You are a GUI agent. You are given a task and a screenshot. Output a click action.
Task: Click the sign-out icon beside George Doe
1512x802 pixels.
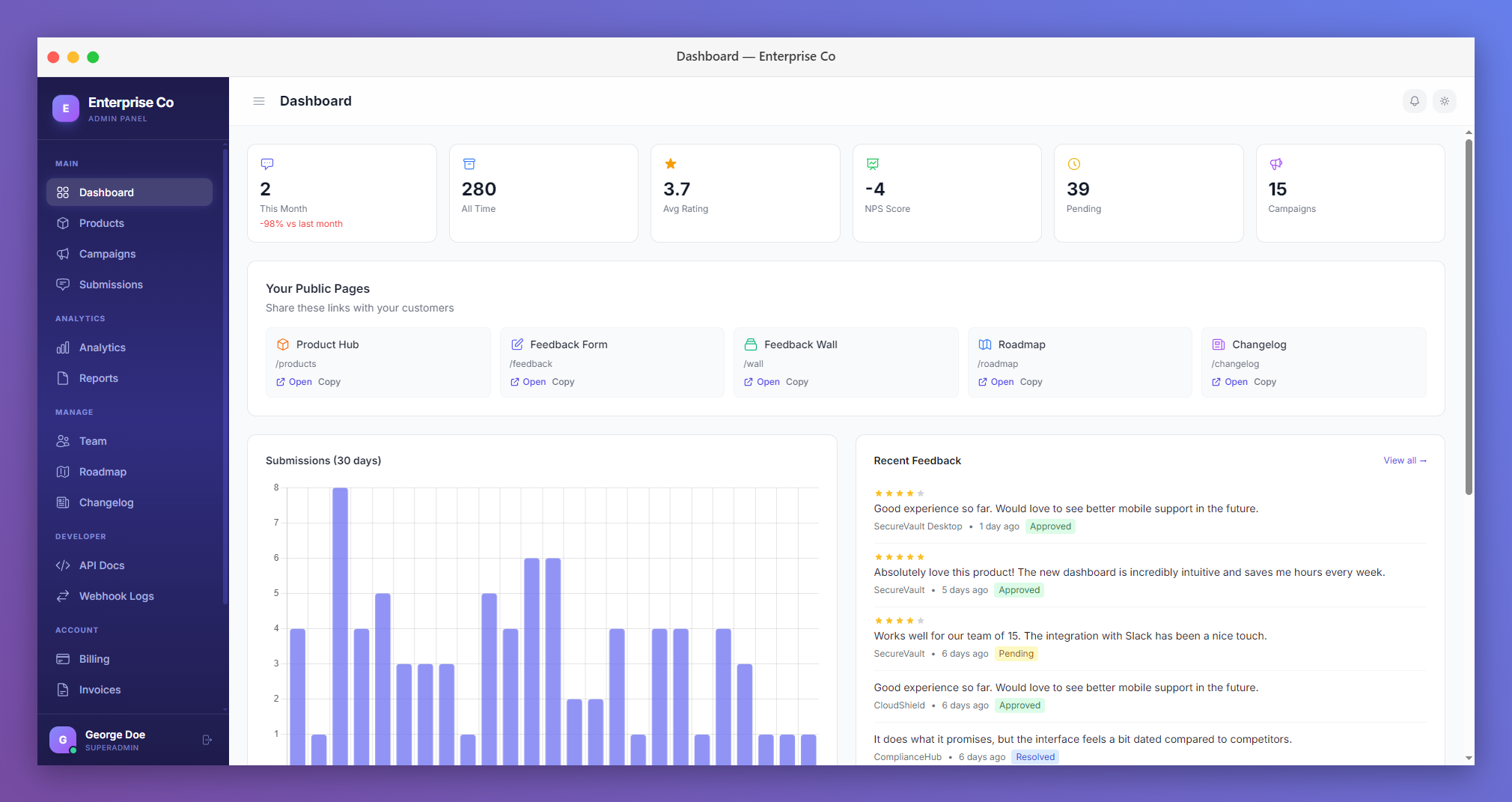coord(207,740)
